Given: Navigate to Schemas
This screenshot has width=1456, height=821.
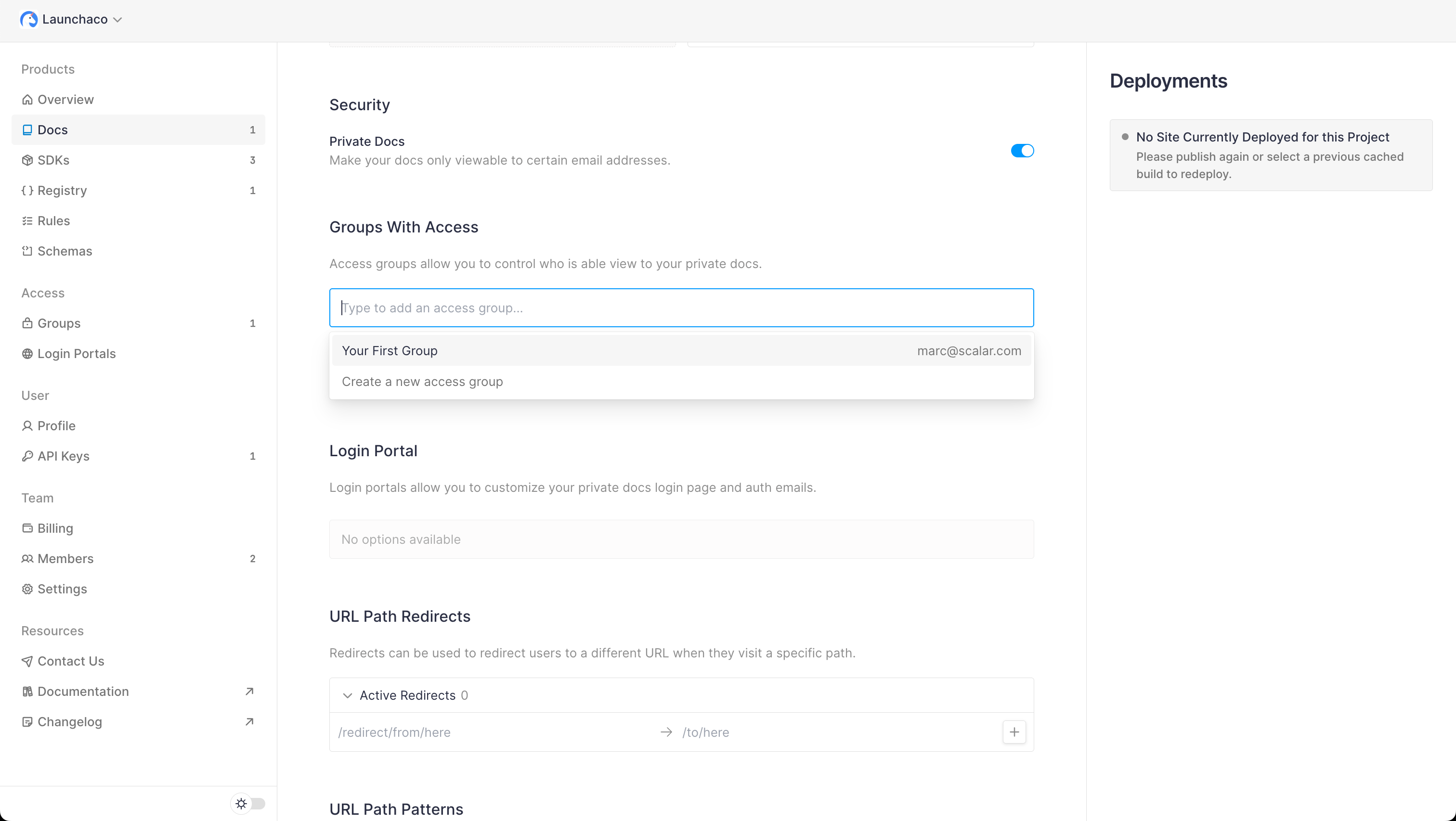Looking at the screenshot, I should (x=138, y=251).
